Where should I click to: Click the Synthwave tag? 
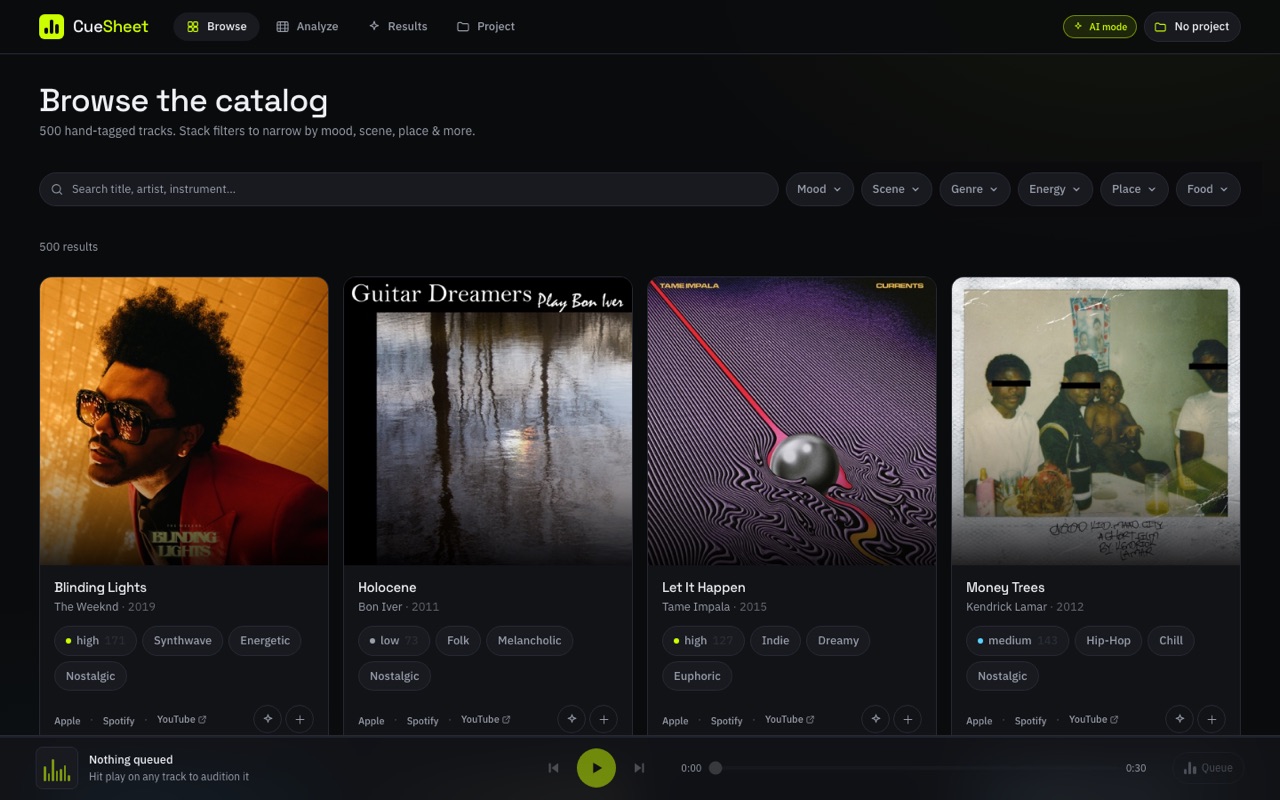click(182, 641)
